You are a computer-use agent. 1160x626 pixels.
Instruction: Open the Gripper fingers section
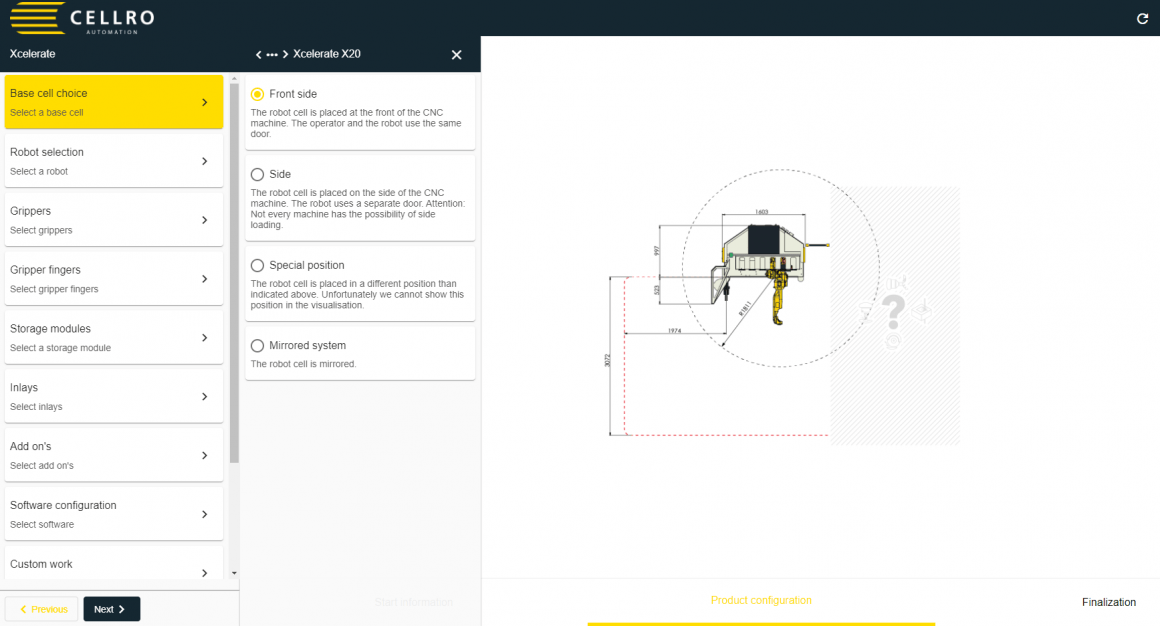click(114, 278)
